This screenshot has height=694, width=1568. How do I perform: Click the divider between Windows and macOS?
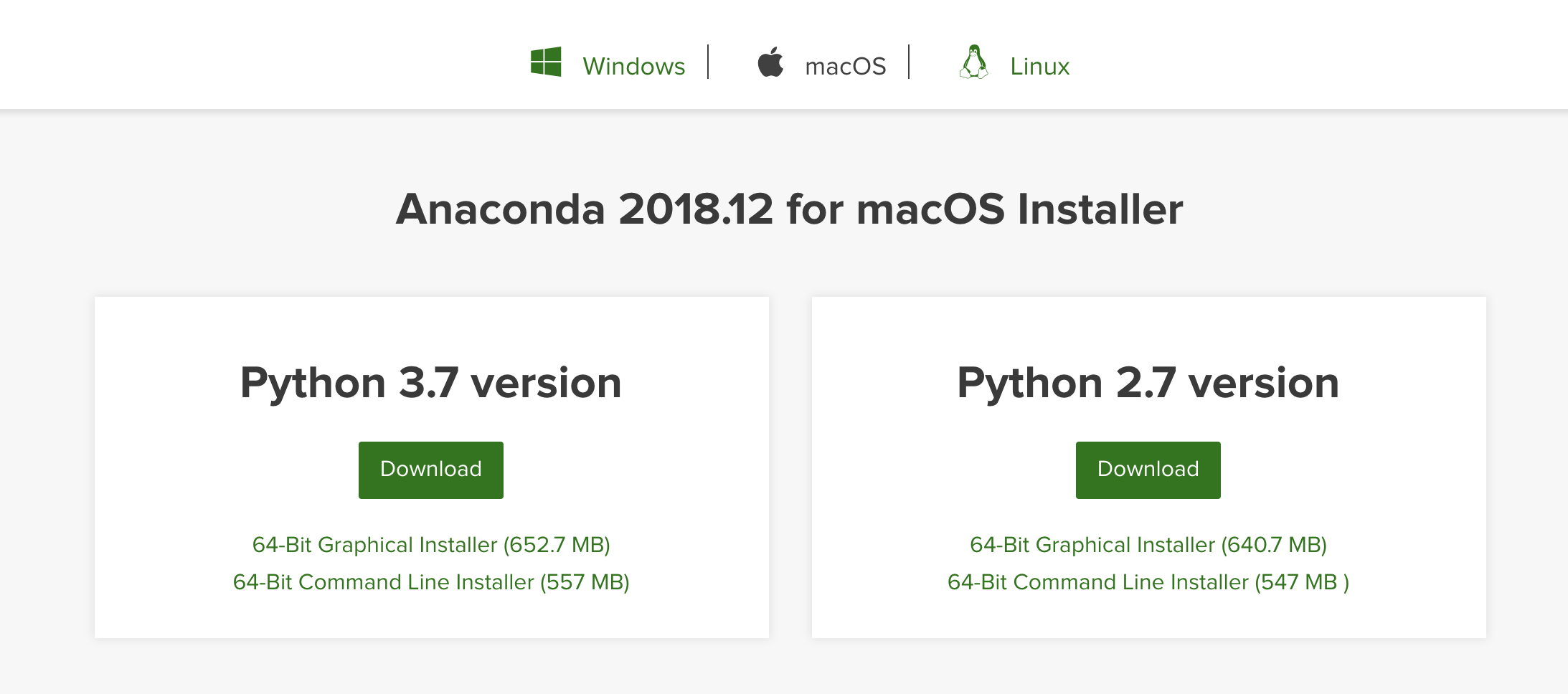(708, 62)
